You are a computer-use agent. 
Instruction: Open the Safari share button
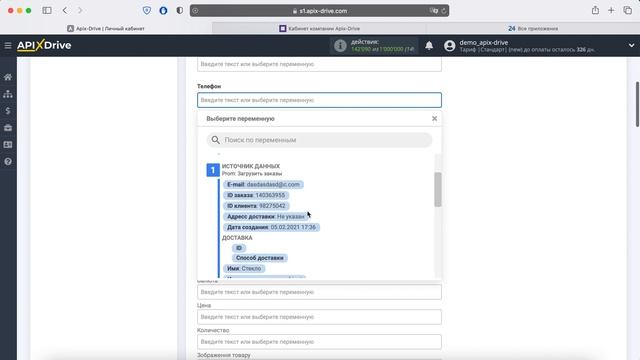point(595,11)
